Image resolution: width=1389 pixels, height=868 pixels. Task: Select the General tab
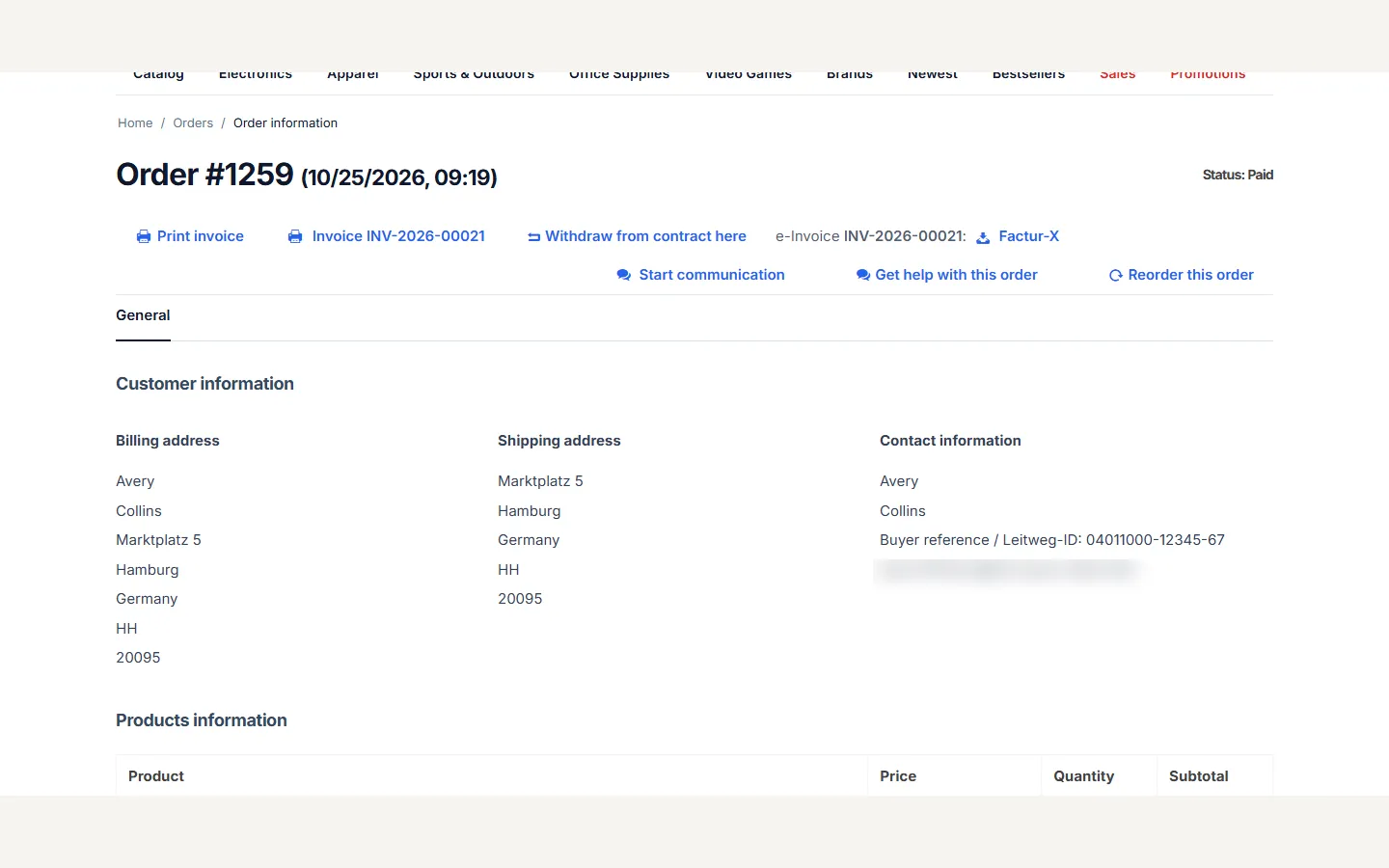pyautogui.click(x=143, y=315)
